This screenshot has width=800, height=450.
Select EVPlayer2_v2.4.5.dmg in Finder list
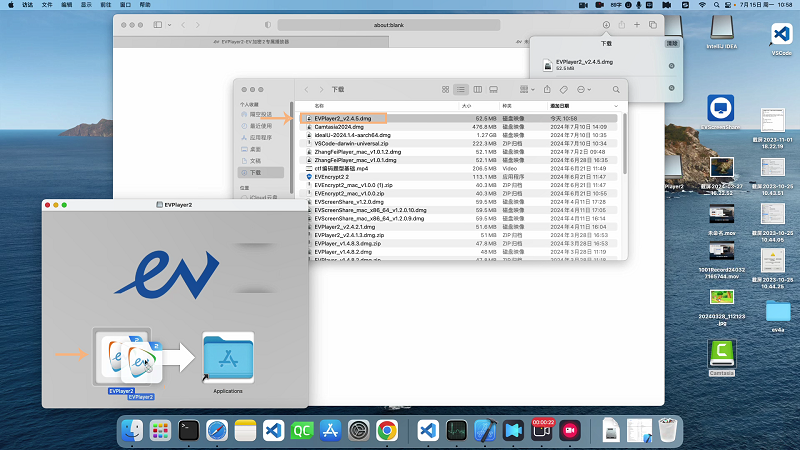click(x=459, y=118)
